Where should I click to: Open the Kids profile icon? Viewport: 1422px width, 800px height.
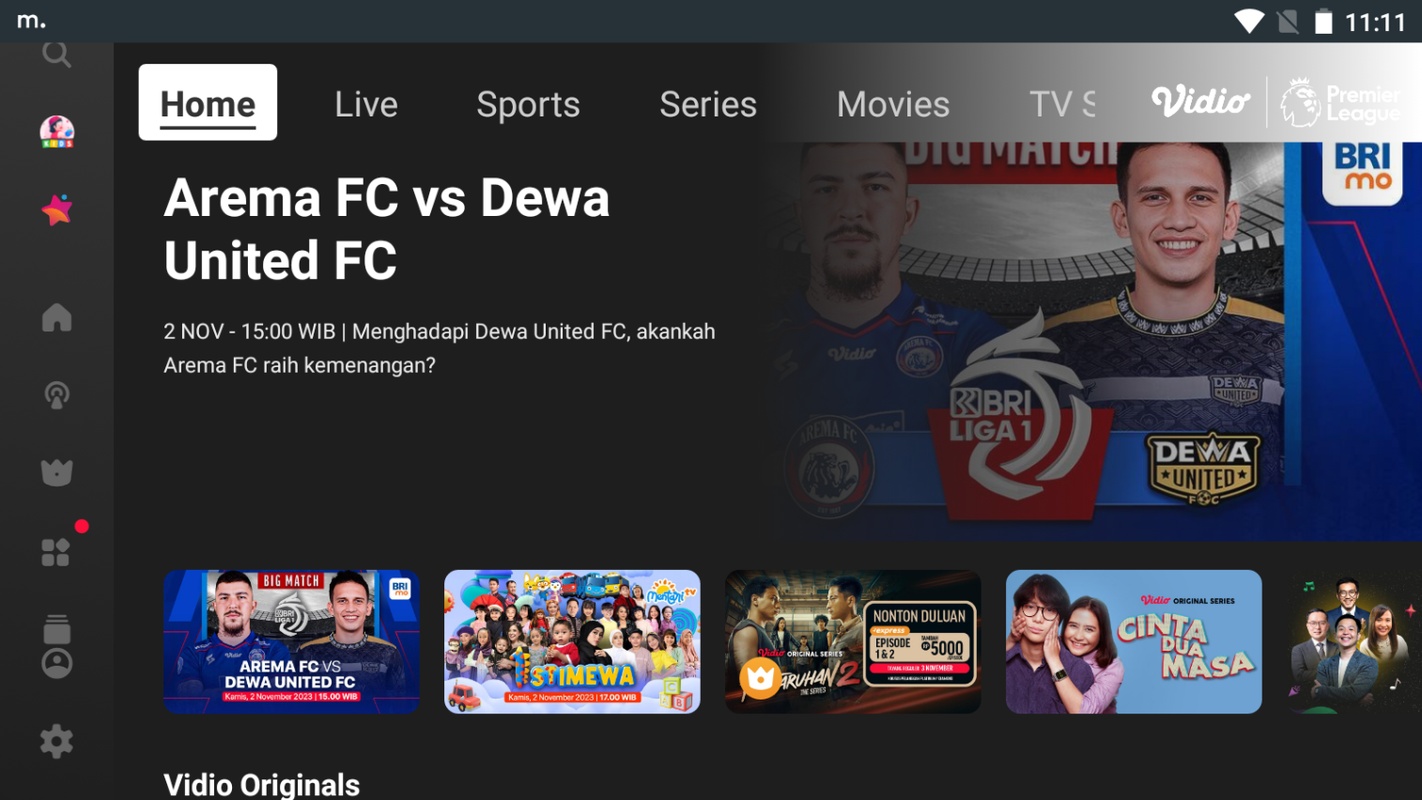pyautogui.click(x=57, y=131)
